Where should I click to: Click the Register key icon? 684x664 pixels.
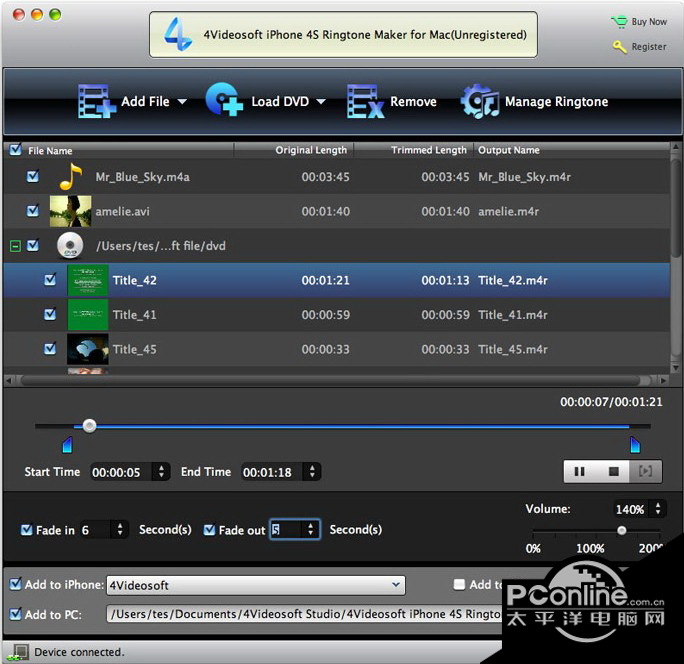pos(619,47)
